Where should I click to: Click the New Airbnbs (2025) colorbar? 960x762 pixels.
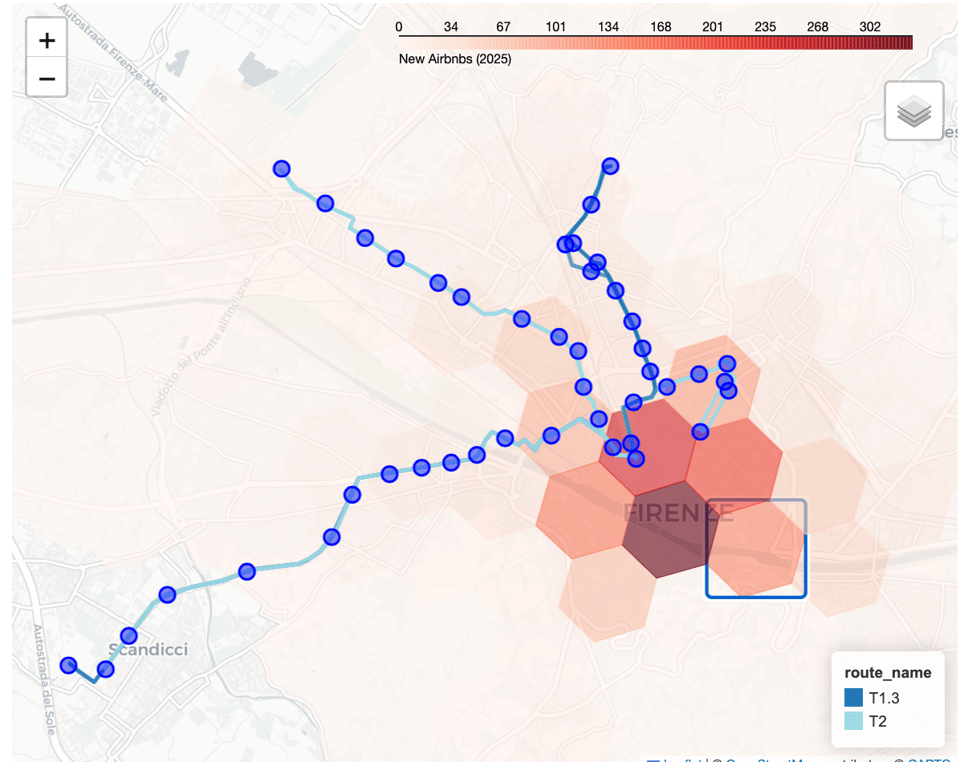(x=655, y=41)
